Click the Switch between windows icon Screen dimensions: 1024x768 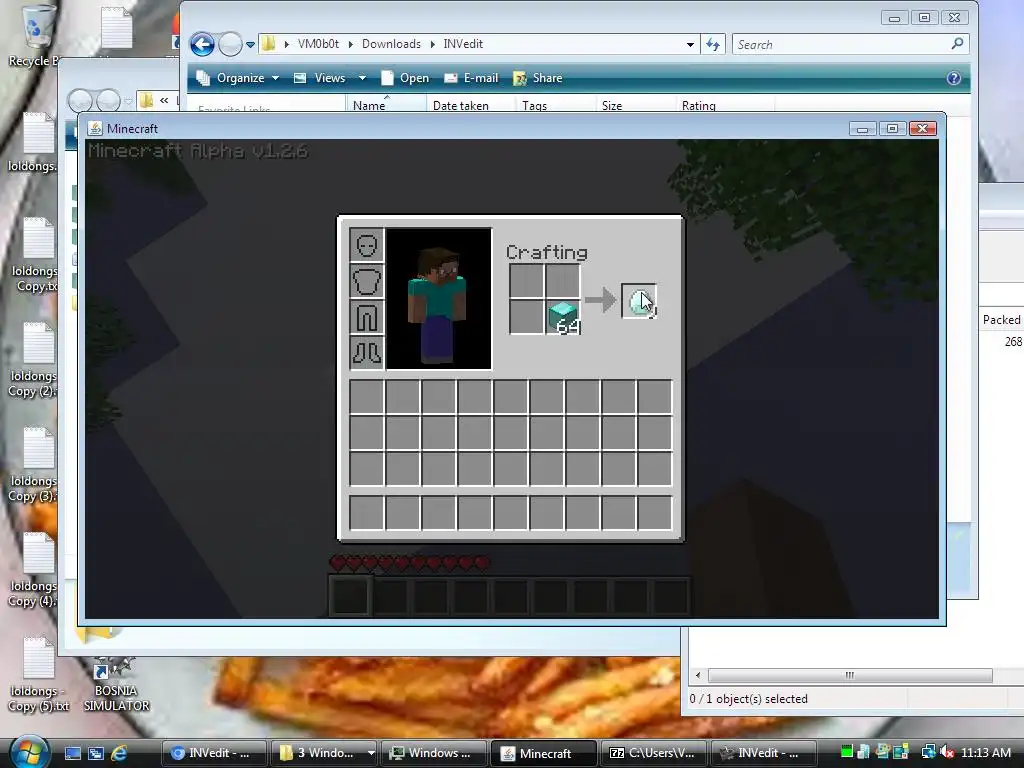96,753
